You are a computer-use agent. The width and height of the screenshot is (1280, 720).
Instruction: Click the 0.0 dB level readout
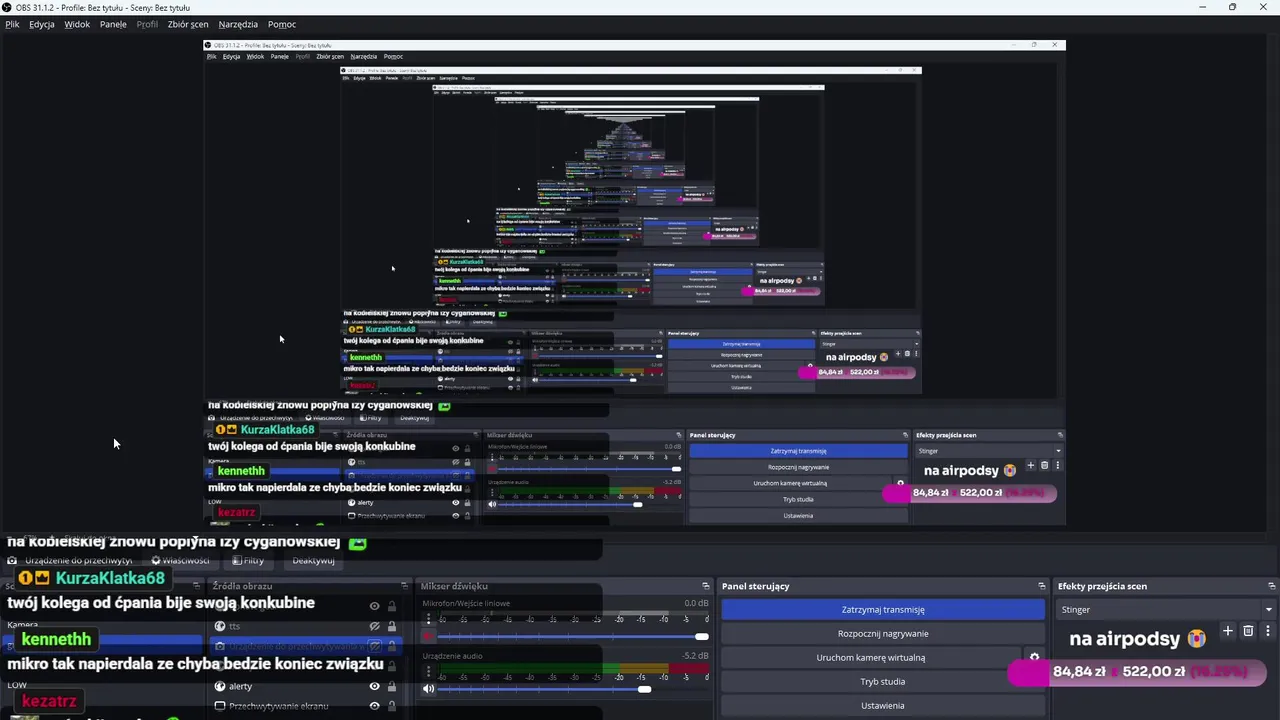(696, 603)
